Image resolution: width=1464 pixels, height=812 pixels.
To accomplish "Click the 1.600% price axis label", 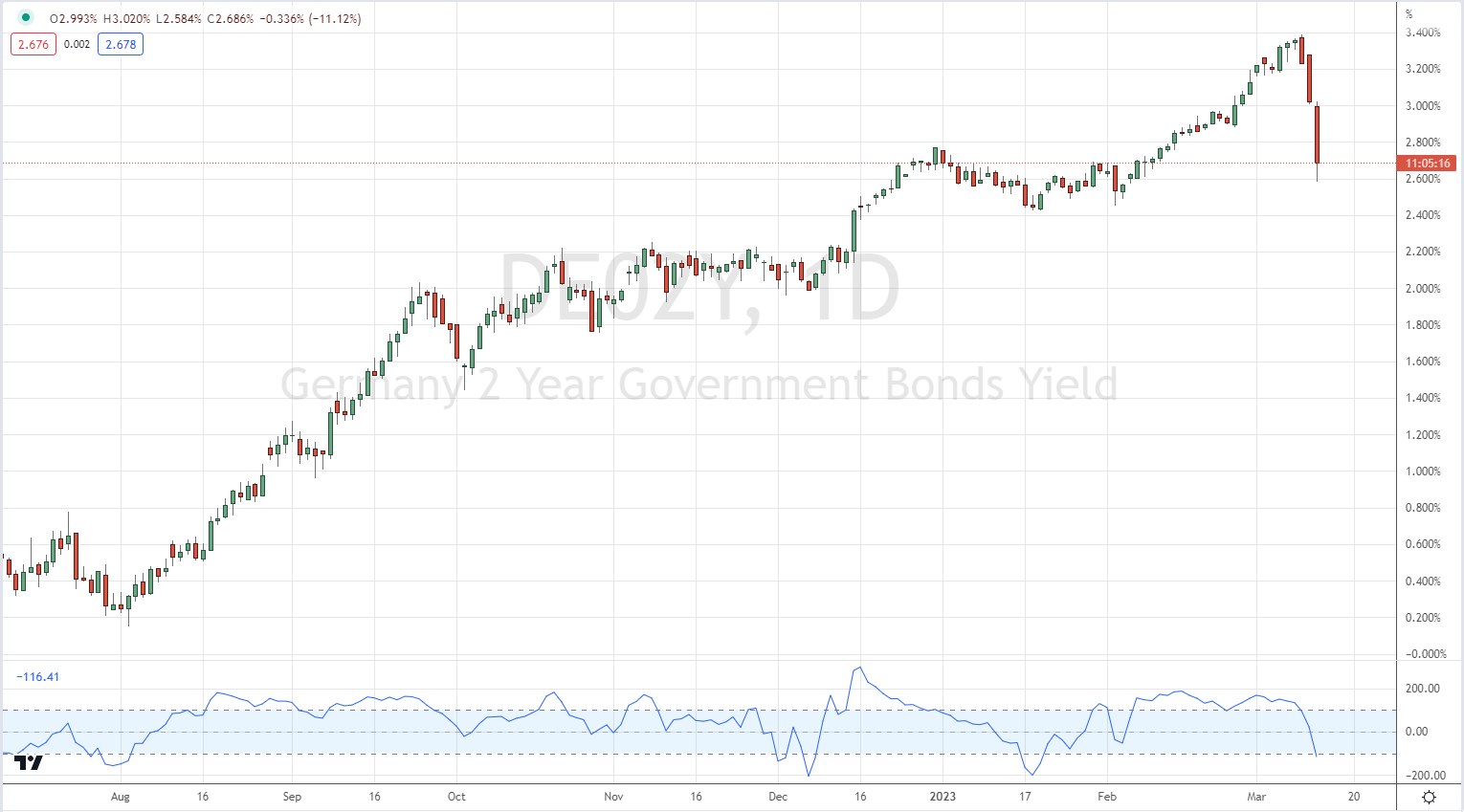I will pyautogui.click(x=1423, y=362).
